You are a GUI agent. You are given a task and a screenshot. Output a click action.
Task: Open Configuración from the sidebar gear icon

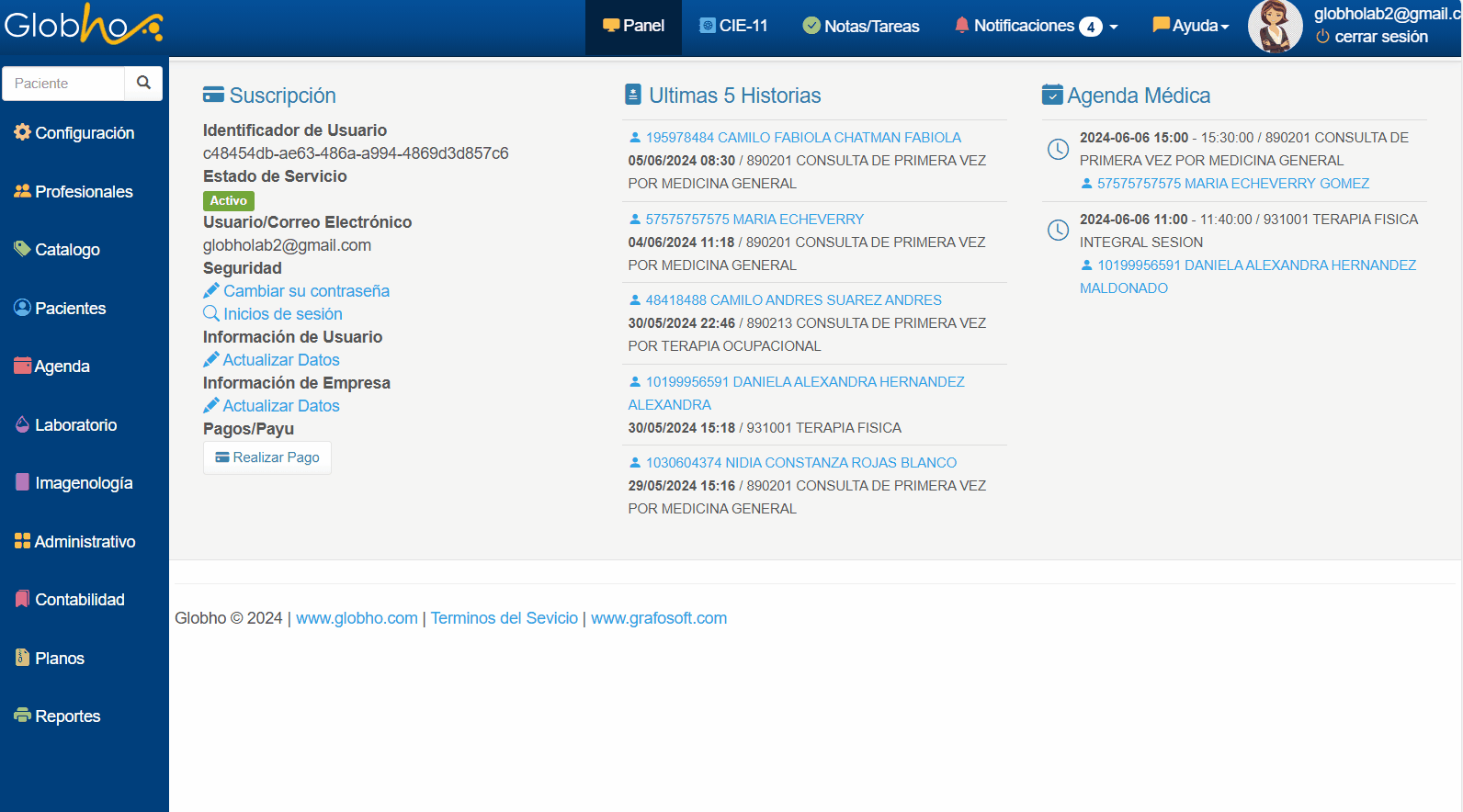[23, 132]
